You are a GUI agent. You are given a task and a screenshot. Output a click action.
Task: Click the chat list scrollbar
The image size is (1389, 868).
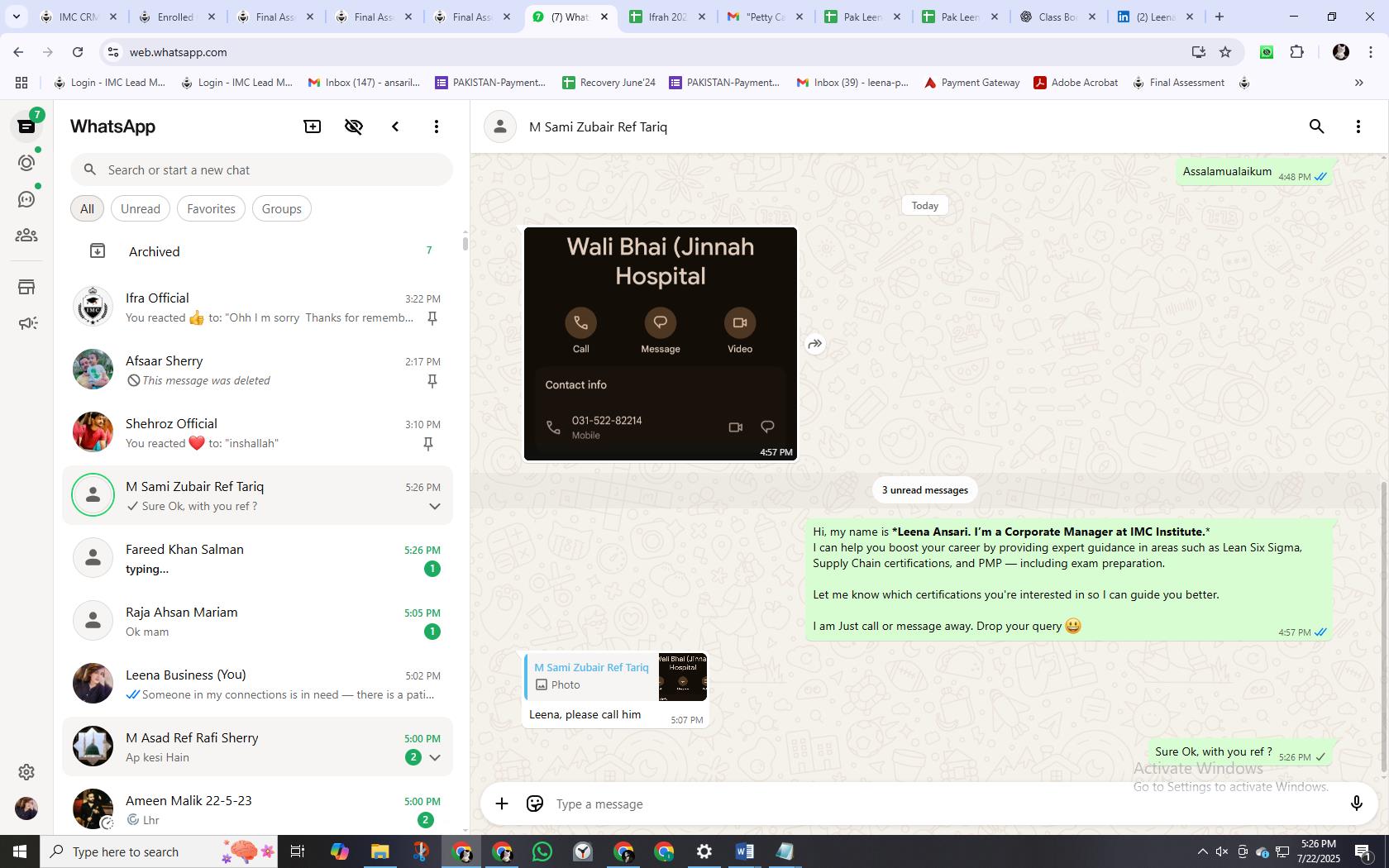point(465,243)
